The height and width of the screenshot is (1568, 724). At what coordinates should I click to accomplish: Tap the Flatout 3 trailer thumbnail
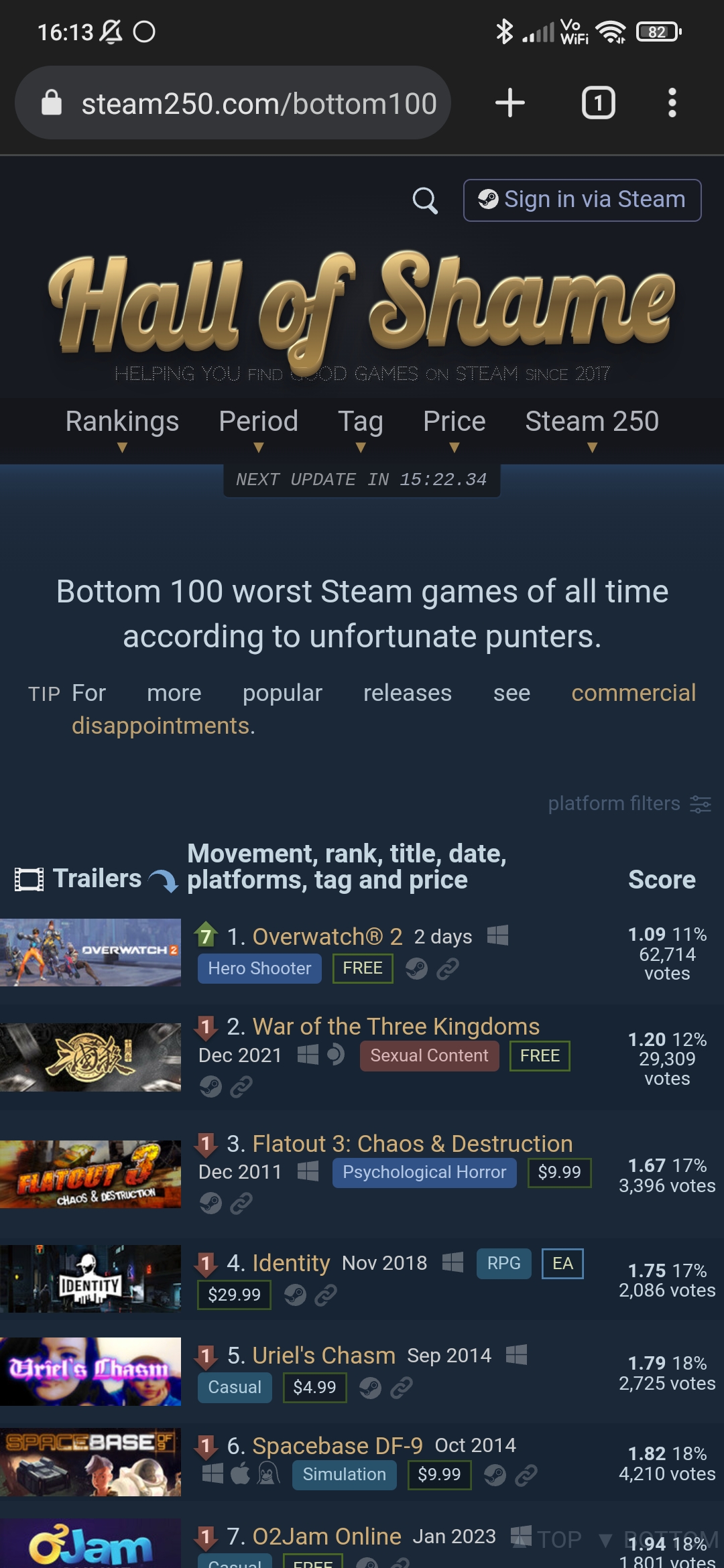[90, 1174]
